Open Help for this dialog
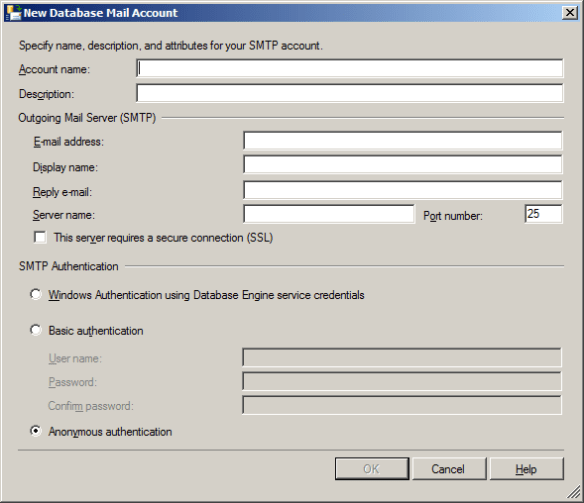Screen dimensions: 584x503 pos(526,469)
